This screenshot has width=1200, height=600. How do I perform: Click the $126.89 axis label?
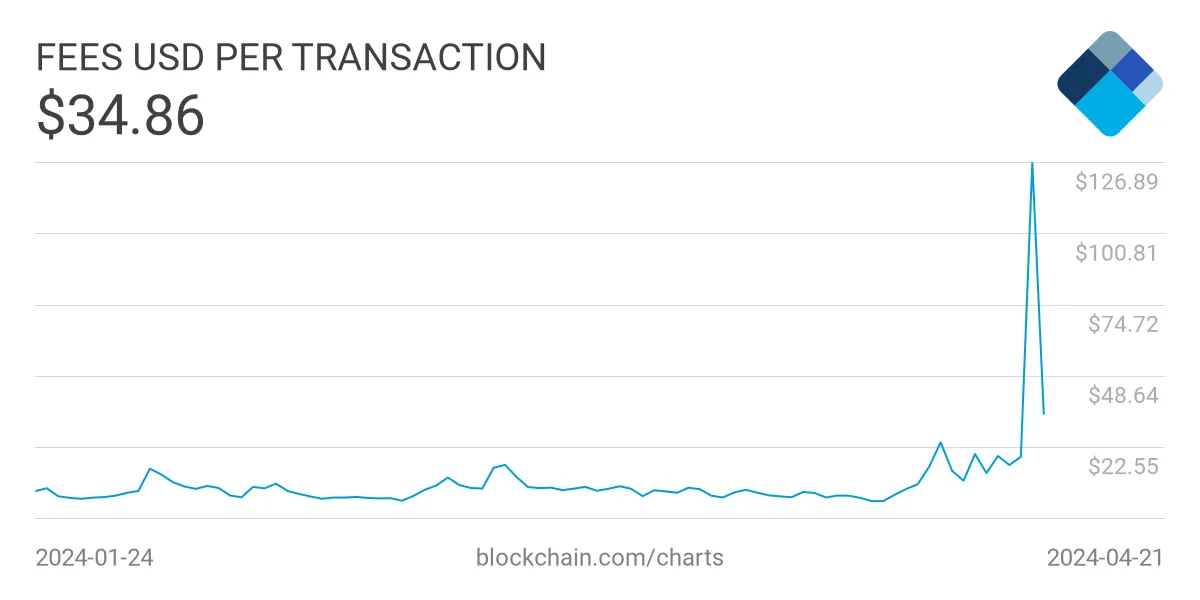click(x=1116, y=182)
